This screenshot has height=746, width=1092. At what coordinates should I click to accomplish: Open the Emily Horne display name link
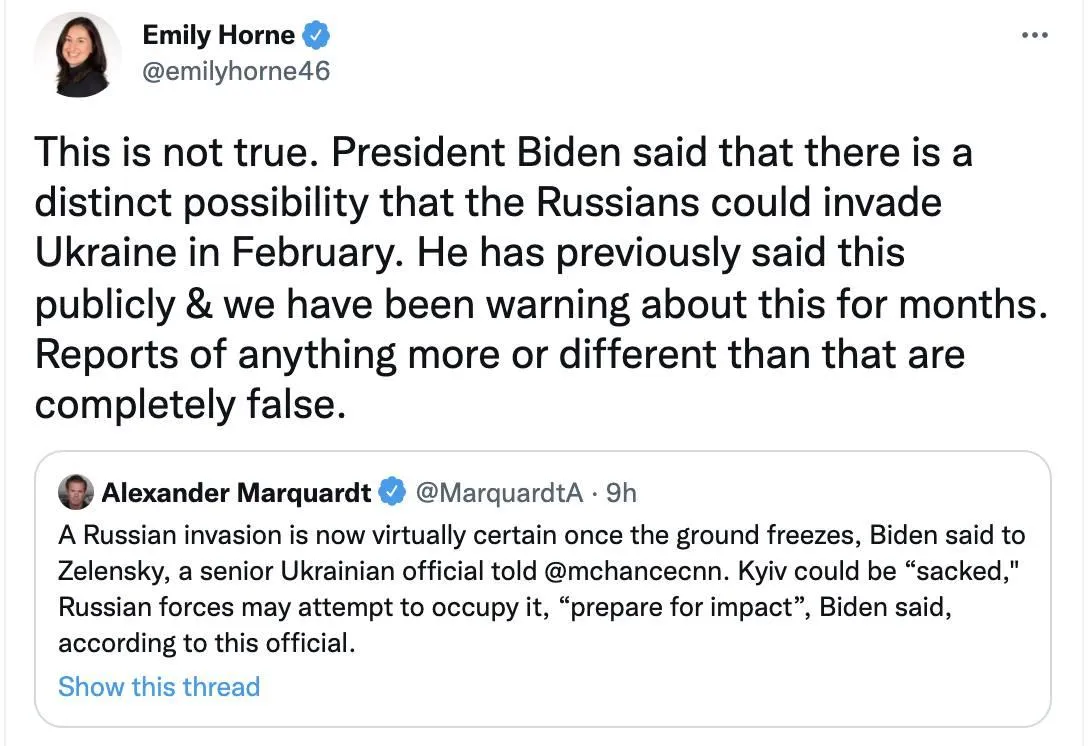[x=218, y=36]
